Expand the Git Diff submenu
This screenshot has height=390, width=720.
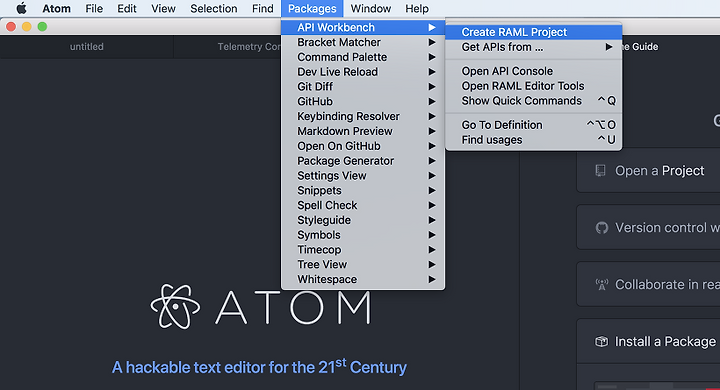pos(363,86)
